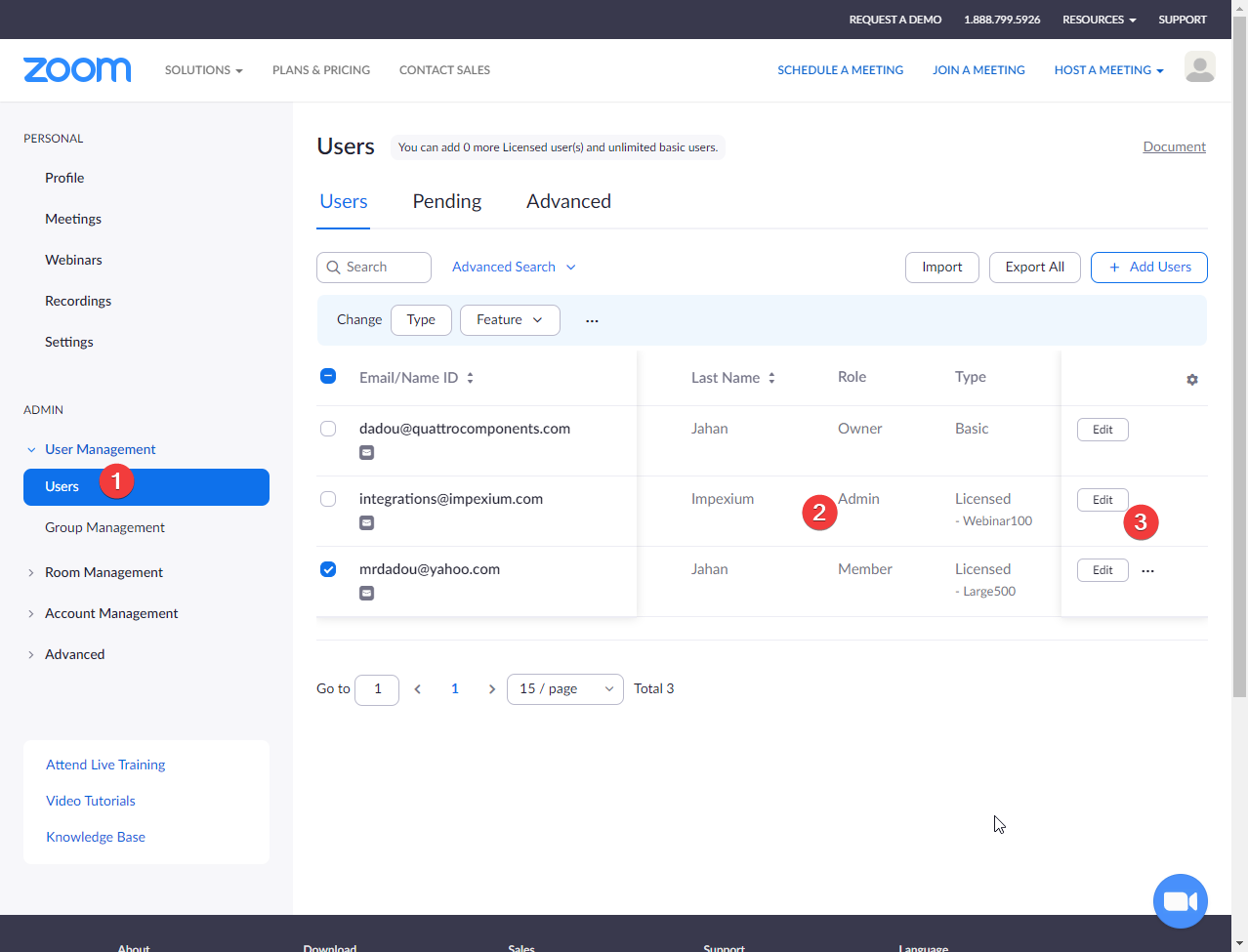Click the Type change button
The height and width of the screenshot is (952, 1248).
coord(421,320)
